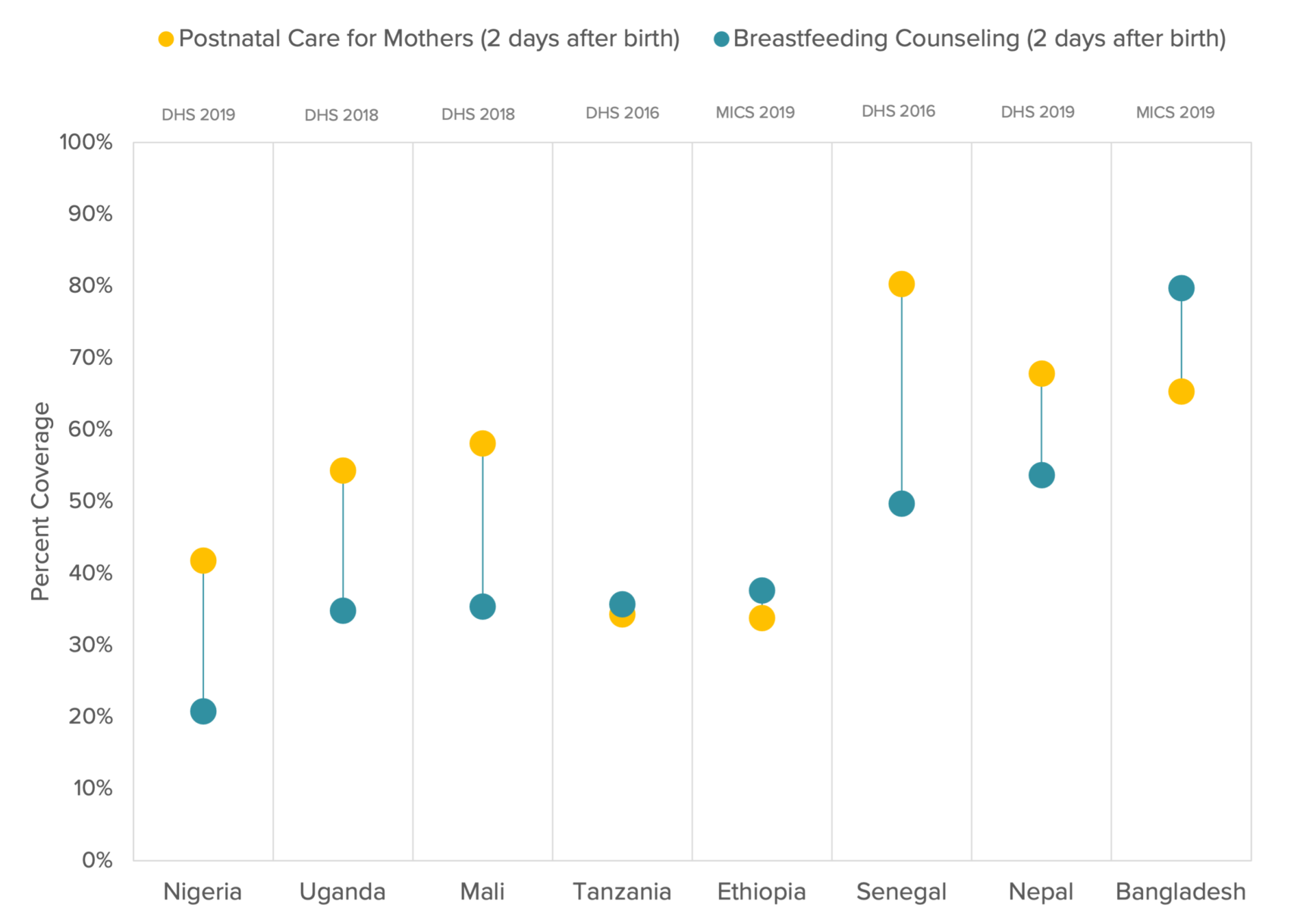Select Senegal's yellow dot near 80%

pos(901,284)
